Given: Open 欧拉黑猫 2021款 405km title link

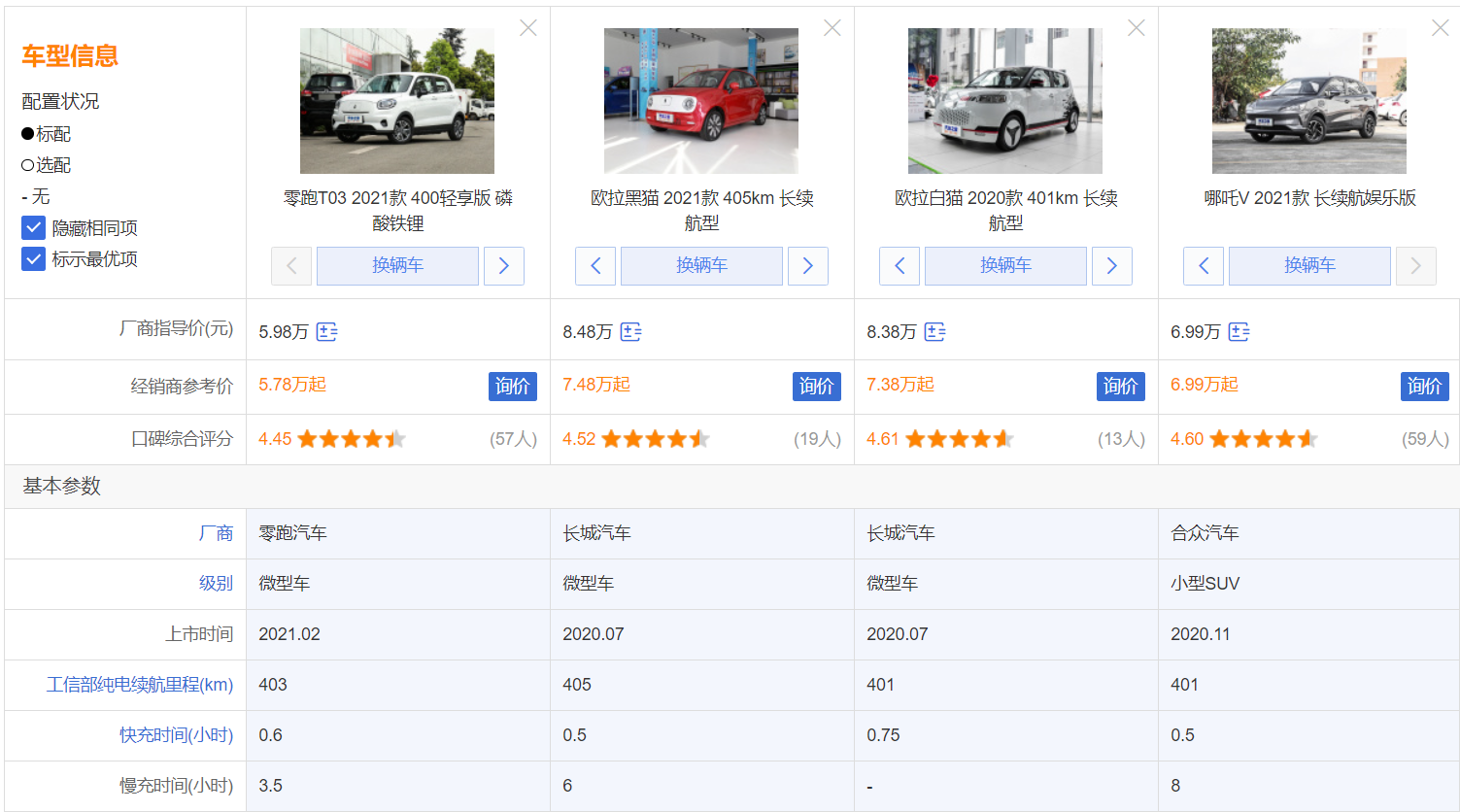Looking at the screenshot, I should pyautogui.click(x=702, y=211).
